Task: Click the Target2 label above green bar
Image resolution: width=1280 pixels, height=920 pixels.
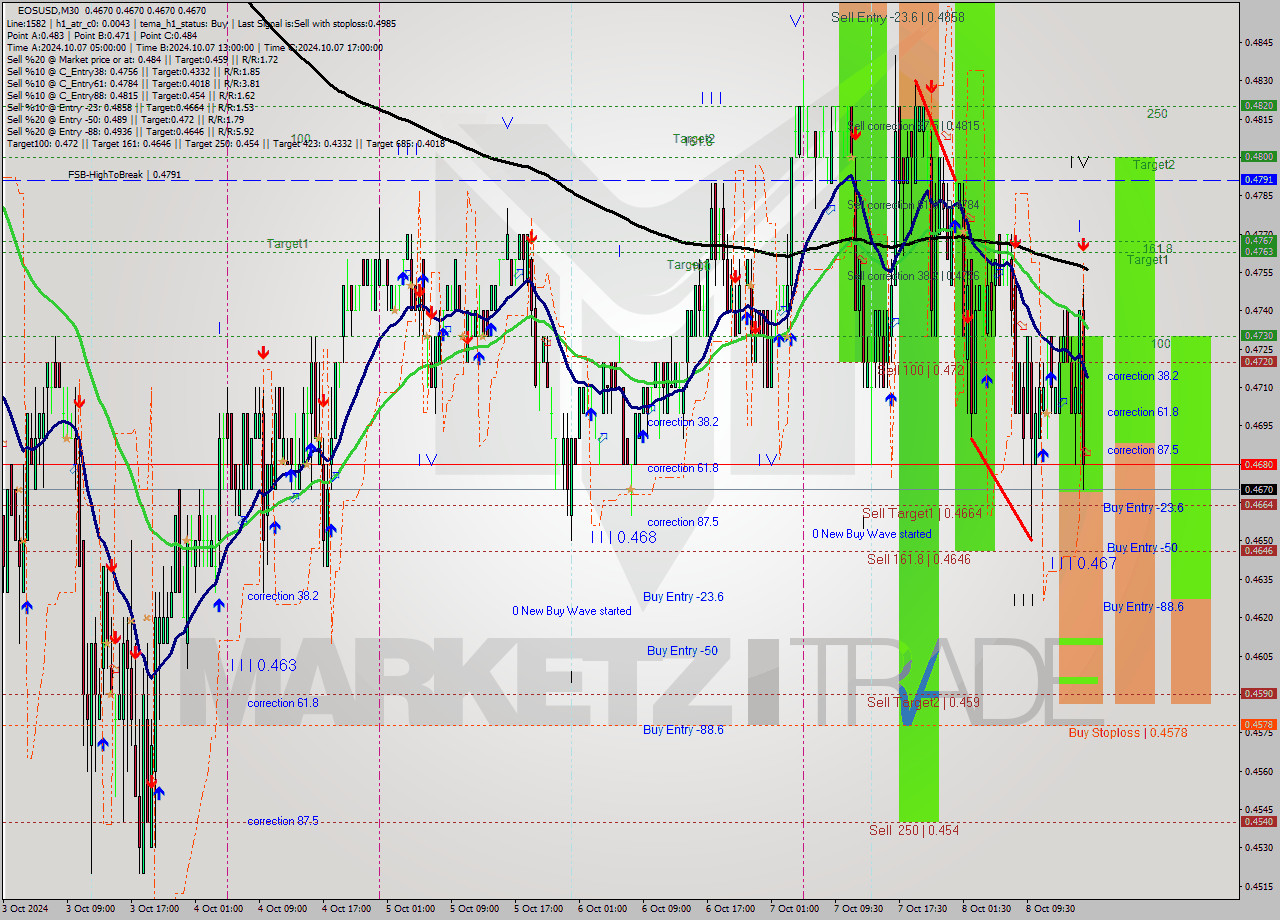Action: pyautogui.click(x=1154, y=165)
